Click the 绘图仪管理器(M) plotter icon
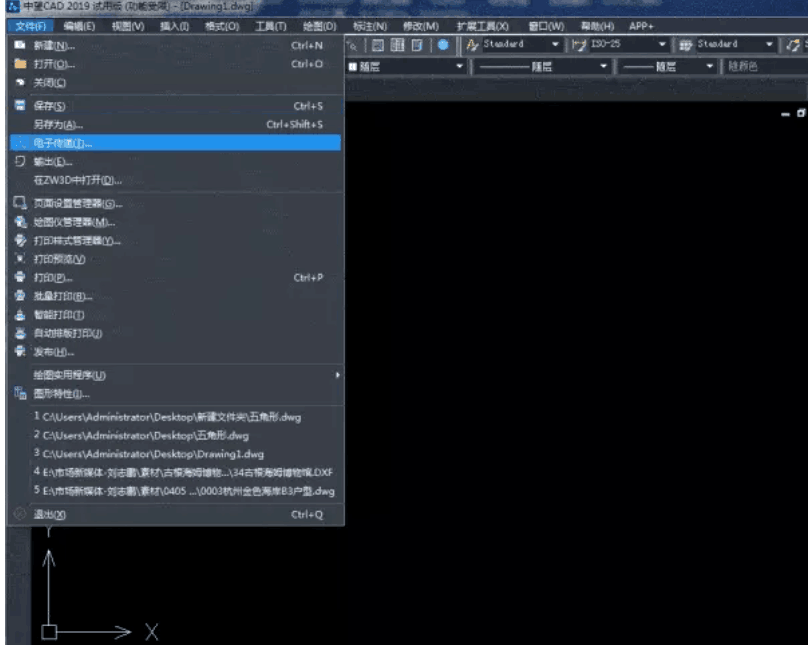 pyautogui.click(x=20, y=222)
